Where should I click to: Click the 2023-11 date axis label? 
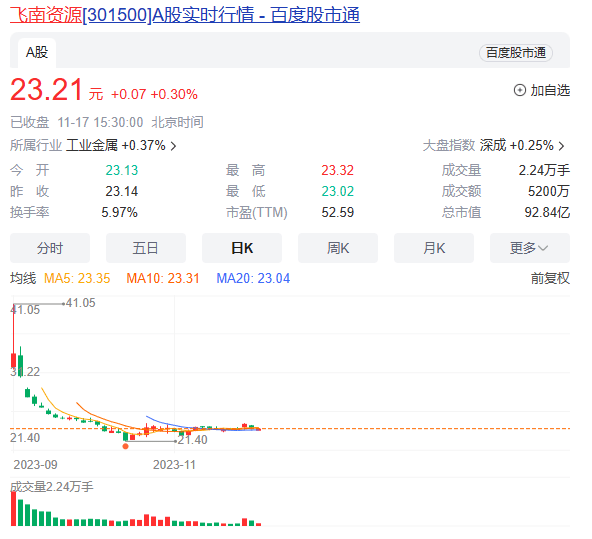(x=174, y=465)
